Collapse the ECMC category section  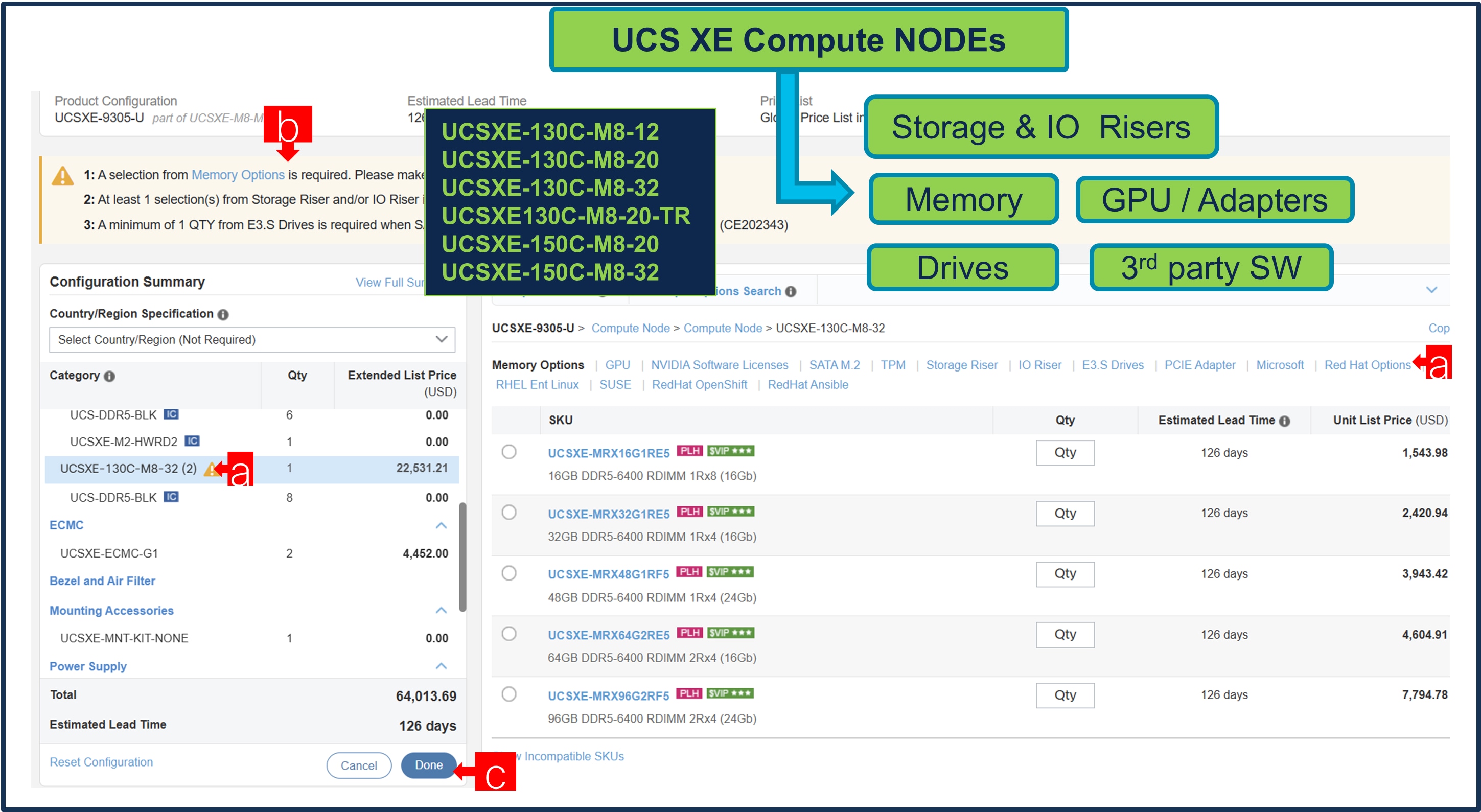tap(441, 526)
